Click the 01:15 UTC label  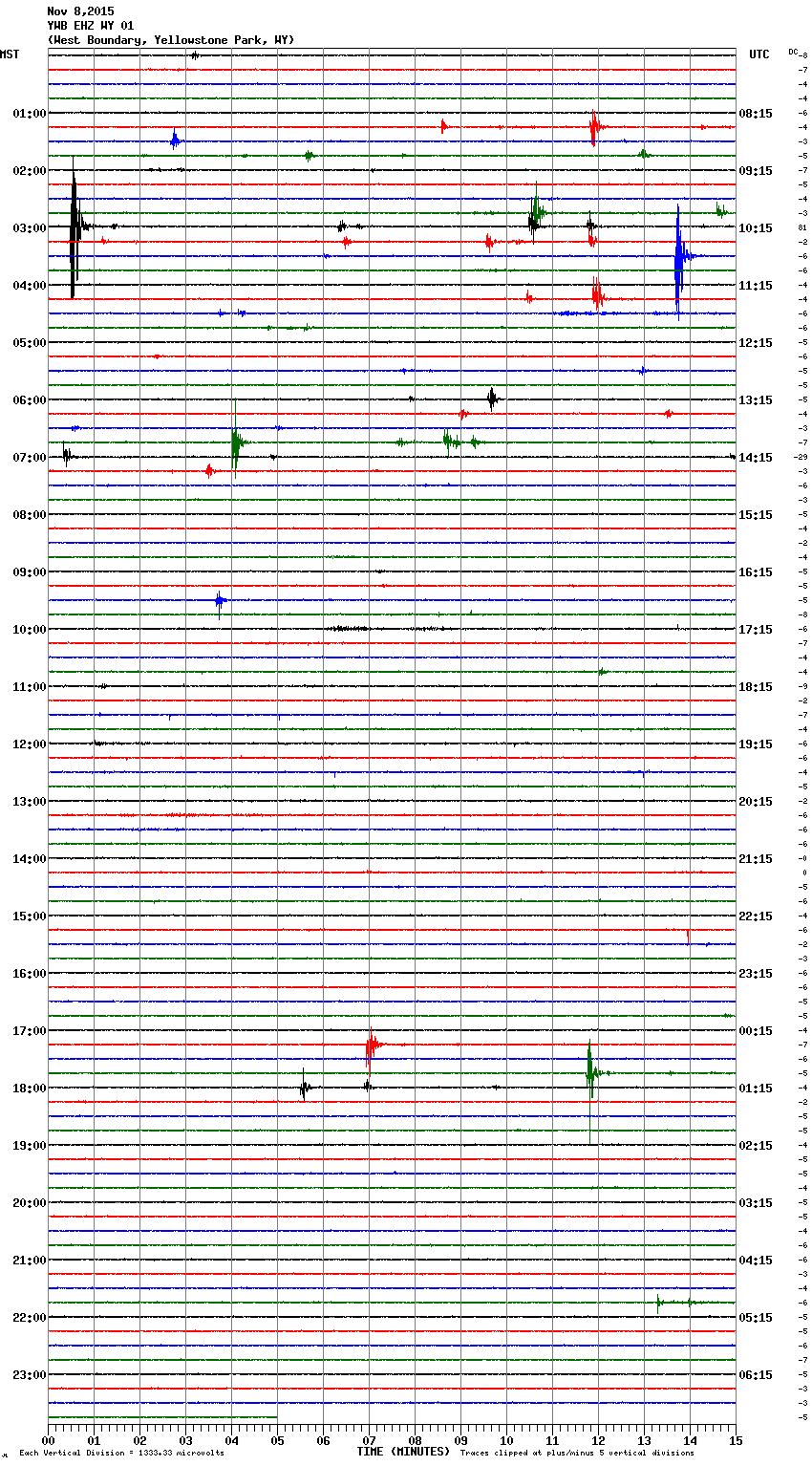point(756,1088)
